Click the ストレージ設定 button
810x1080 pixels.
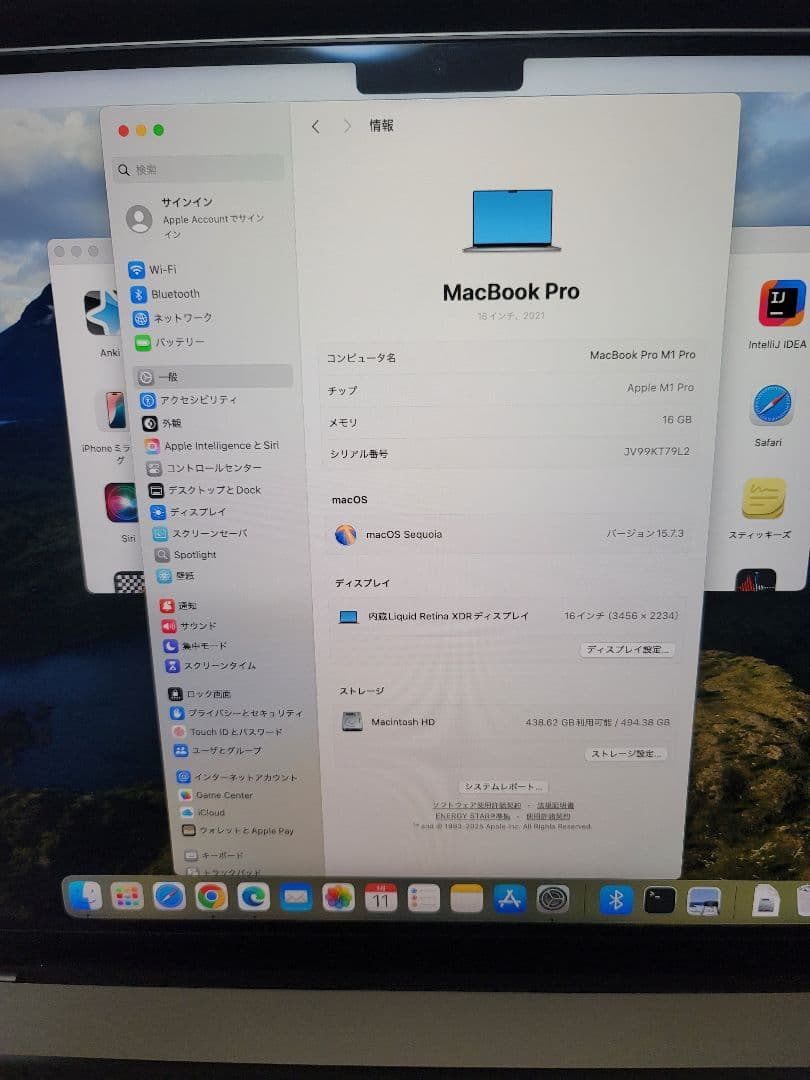pyautogui.click(x=626, y=753)
